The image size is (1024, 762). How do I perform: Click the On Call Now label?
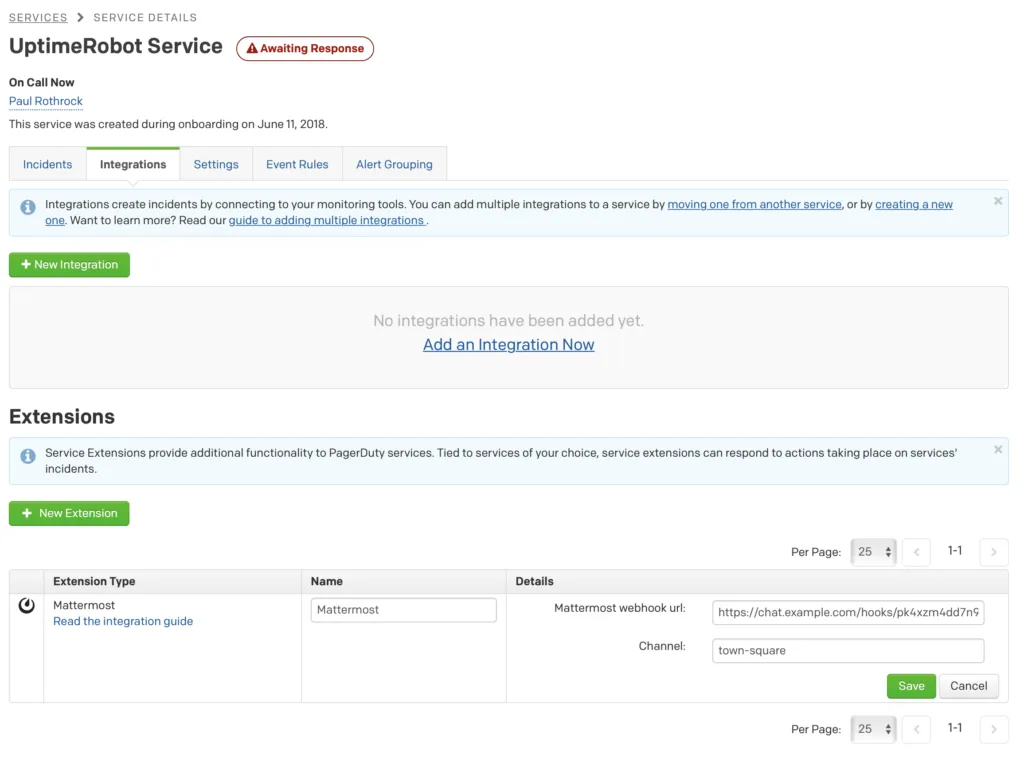(x=41, y=83)
